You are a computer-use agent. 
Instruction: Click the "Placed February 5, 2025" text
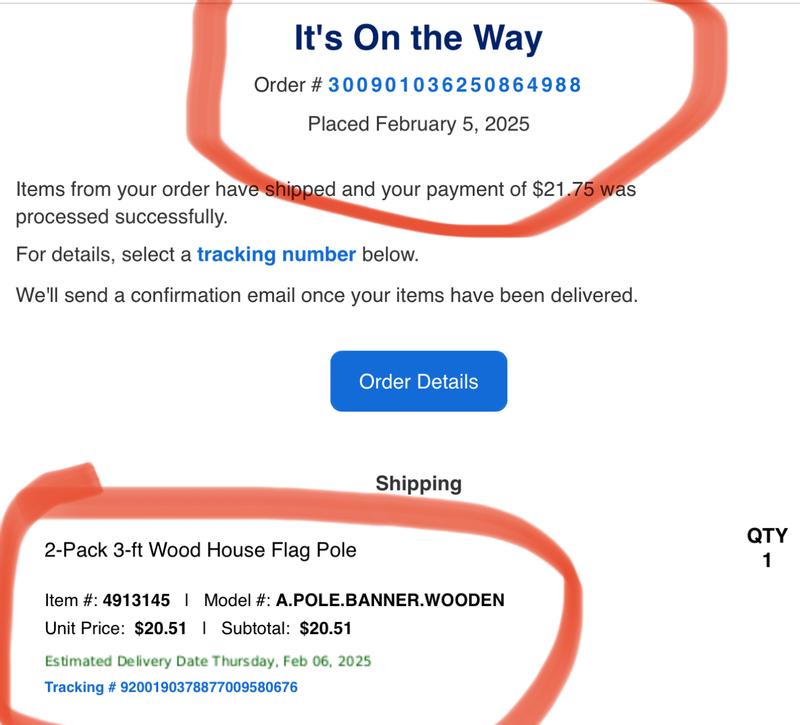(418, 124)
